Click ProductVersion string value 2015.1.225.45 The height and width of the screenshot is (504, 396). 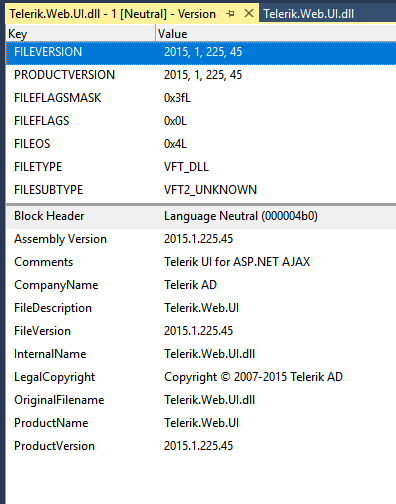pyautogui.click(x=198, y=446)
